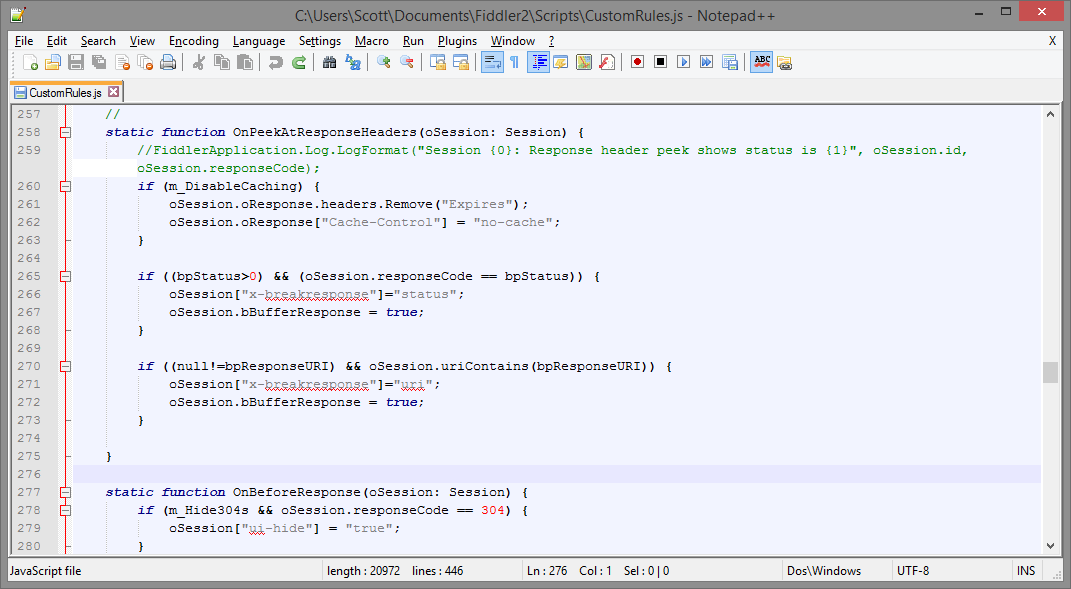Click the Dos\Windows line ending indicator
The height and width of the screenshot is (589, 1071).
click(x=824, y=571)
